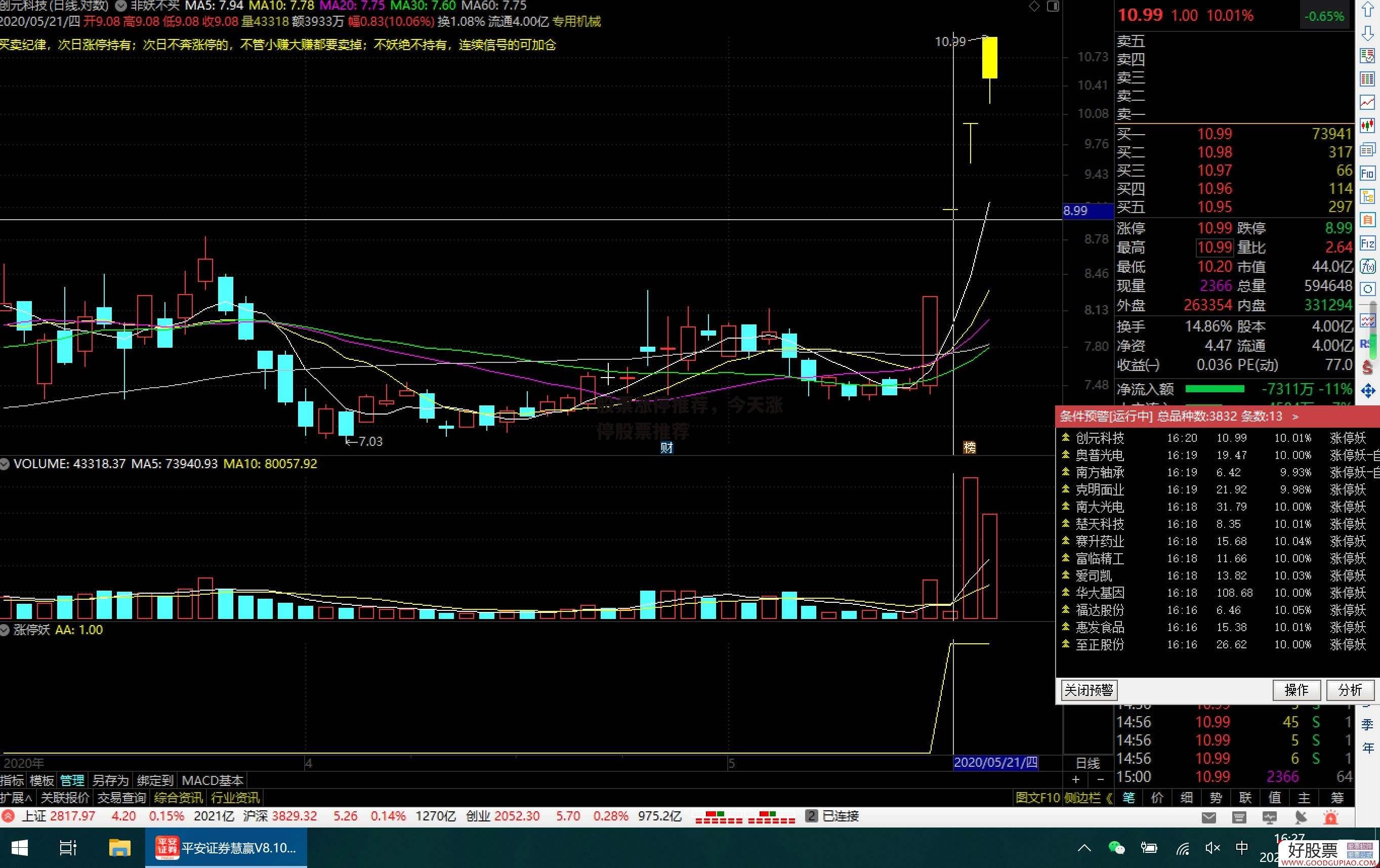Expand the 条件预警 header arrow
This screenshot has width=1380, height=868.
[x=1295, y=417]
